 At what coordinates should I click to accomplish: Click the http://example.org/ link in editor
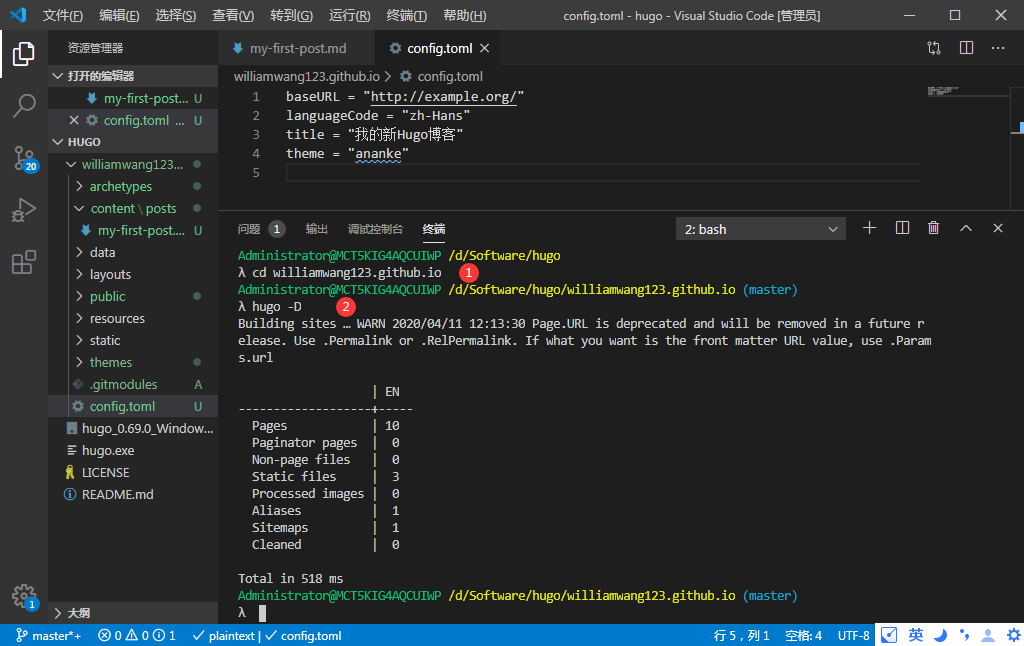click(x=443, y=97)
